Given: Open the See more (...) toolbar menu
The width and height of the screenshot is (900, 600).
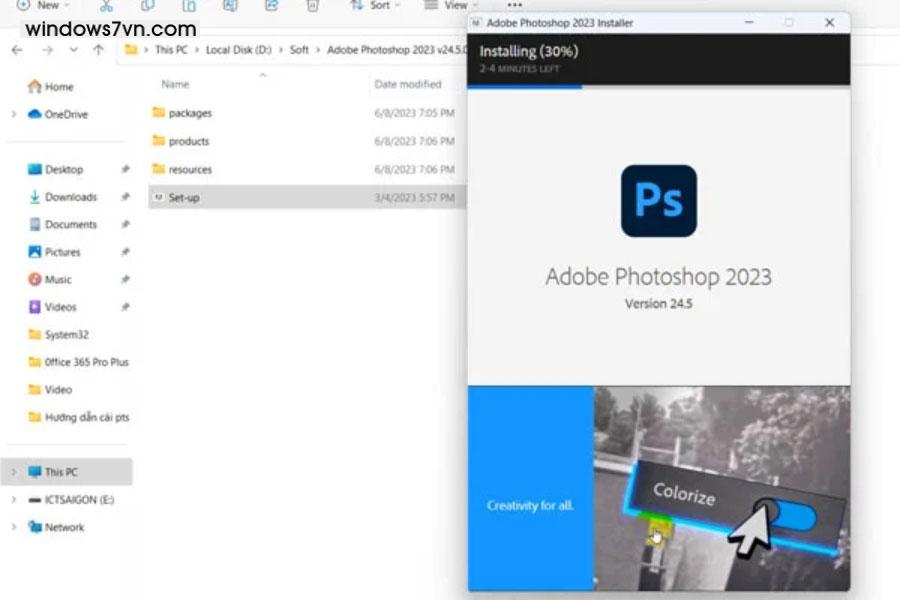Looking at the screenshot, I should point(514,6).
